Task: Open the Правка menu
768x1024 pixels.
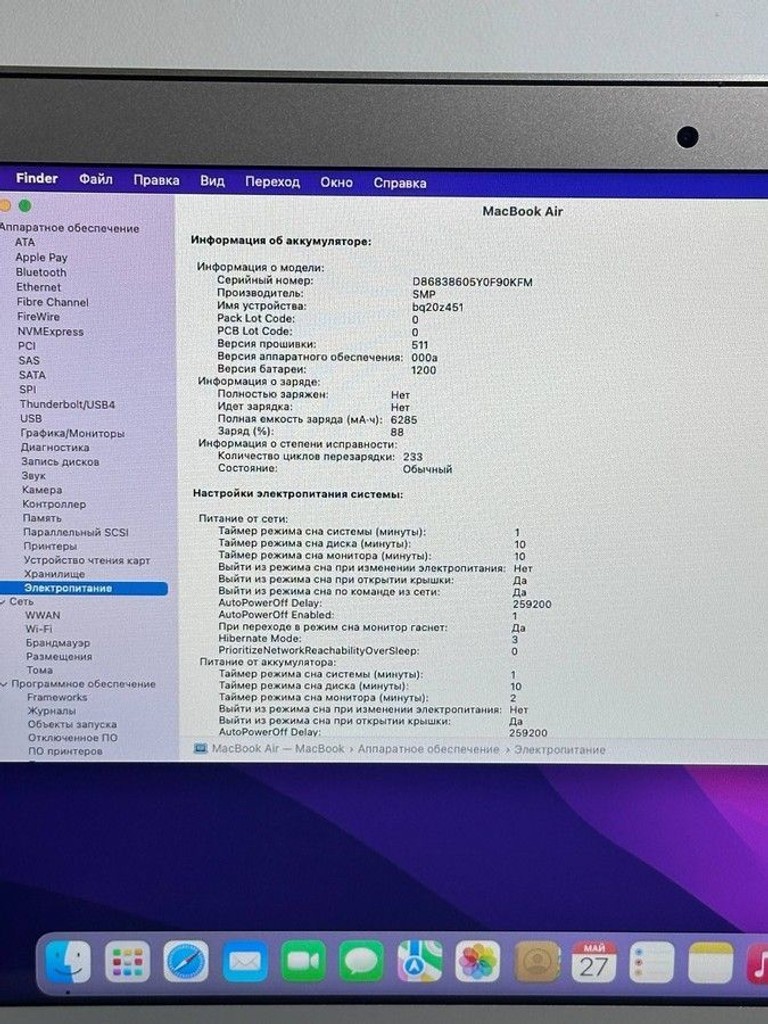Action: 156,180
